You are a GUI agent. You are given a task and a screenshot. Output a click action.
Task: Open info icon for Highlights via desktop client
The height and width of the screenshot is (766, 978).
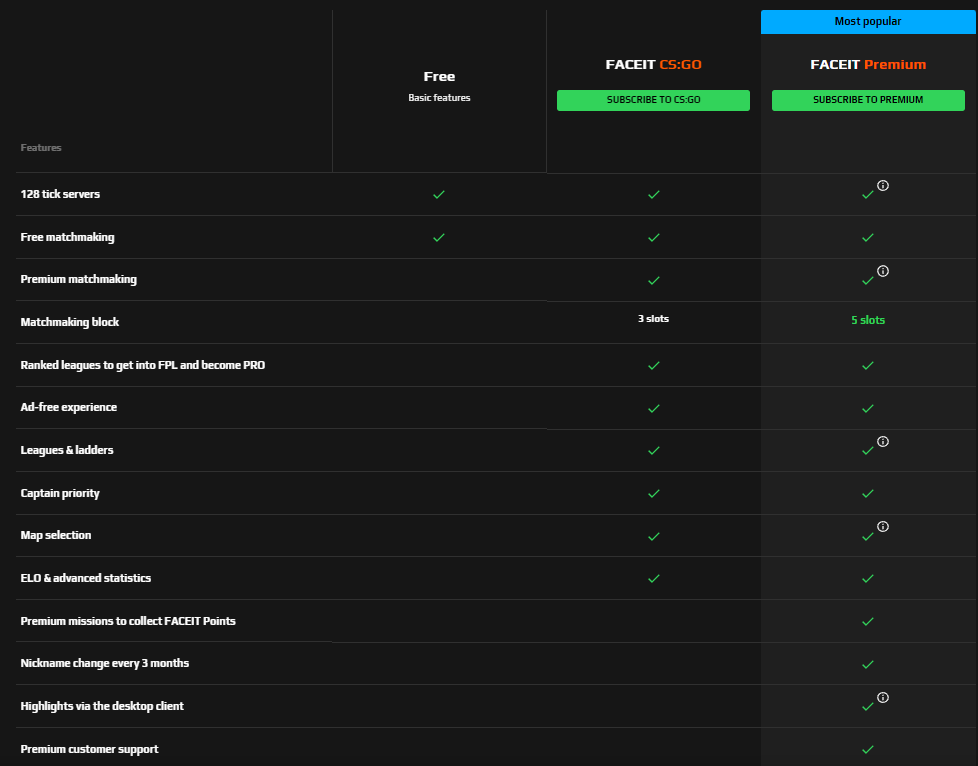click(x=883, y=697)
